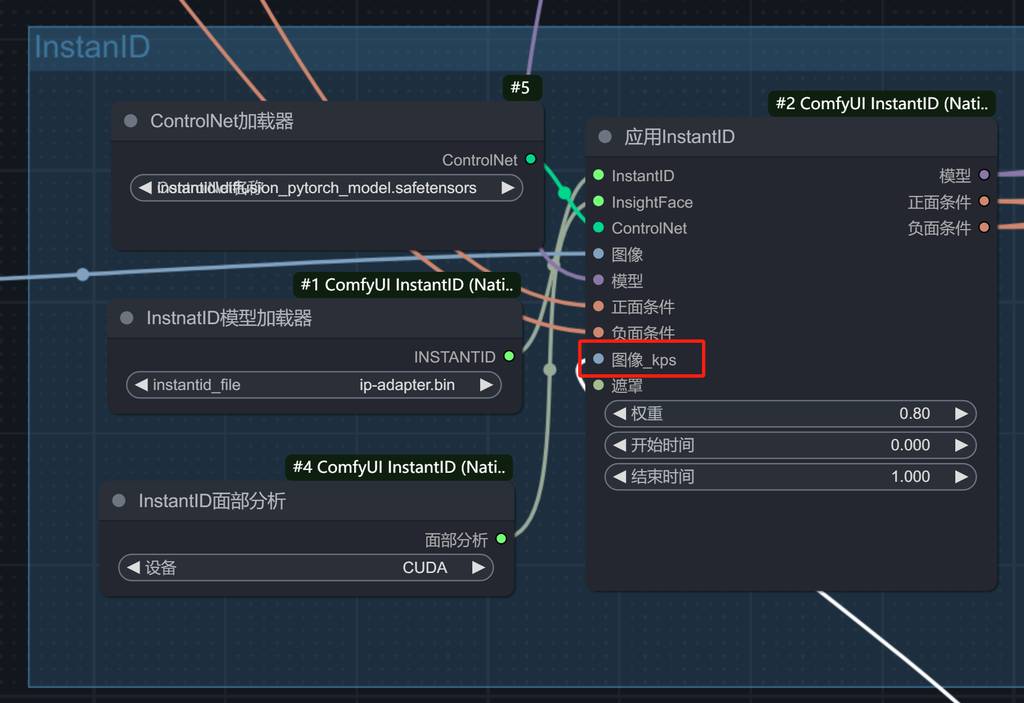Increase 结束时间 with the right arrow

click(960, 477)
